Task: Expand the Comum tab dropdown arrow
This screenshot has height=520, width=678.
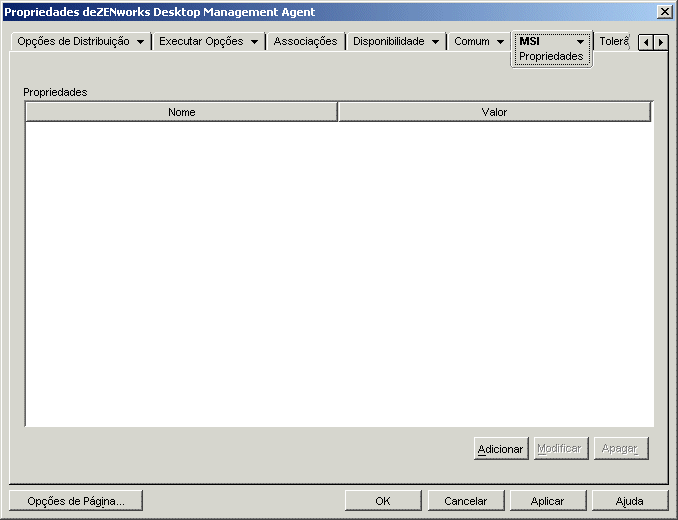Action: tap(500, 42)
